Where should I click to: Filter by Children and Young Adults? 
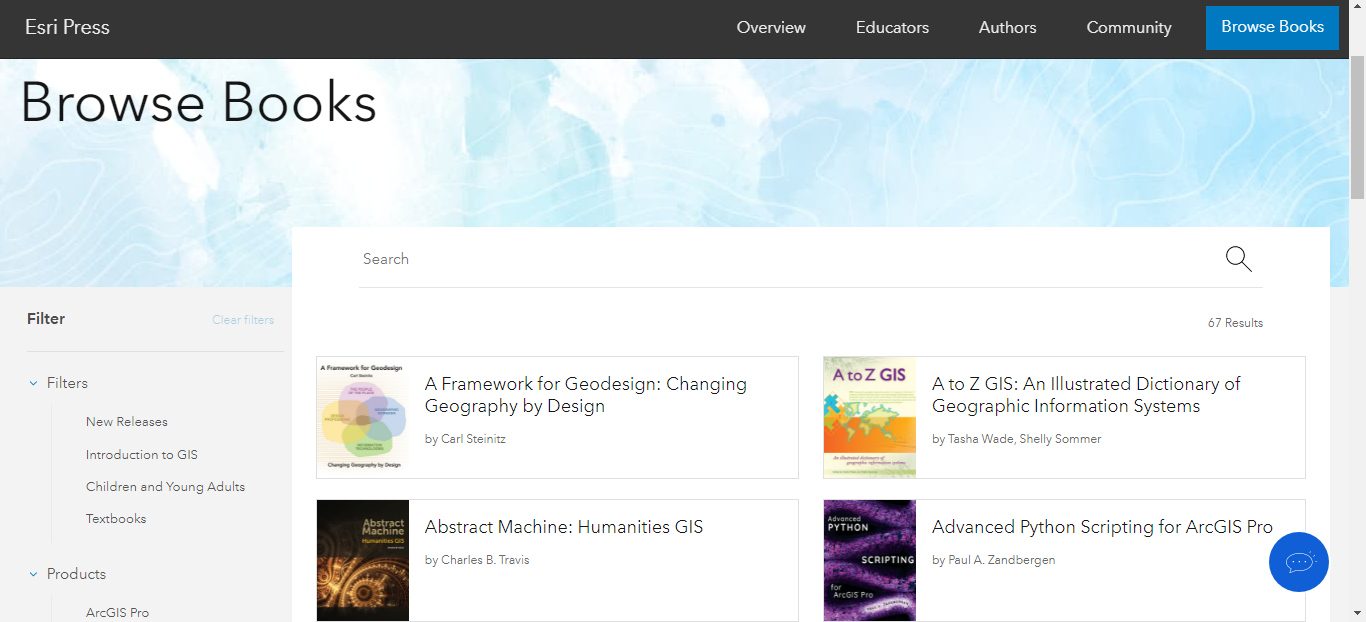[165, 487]
